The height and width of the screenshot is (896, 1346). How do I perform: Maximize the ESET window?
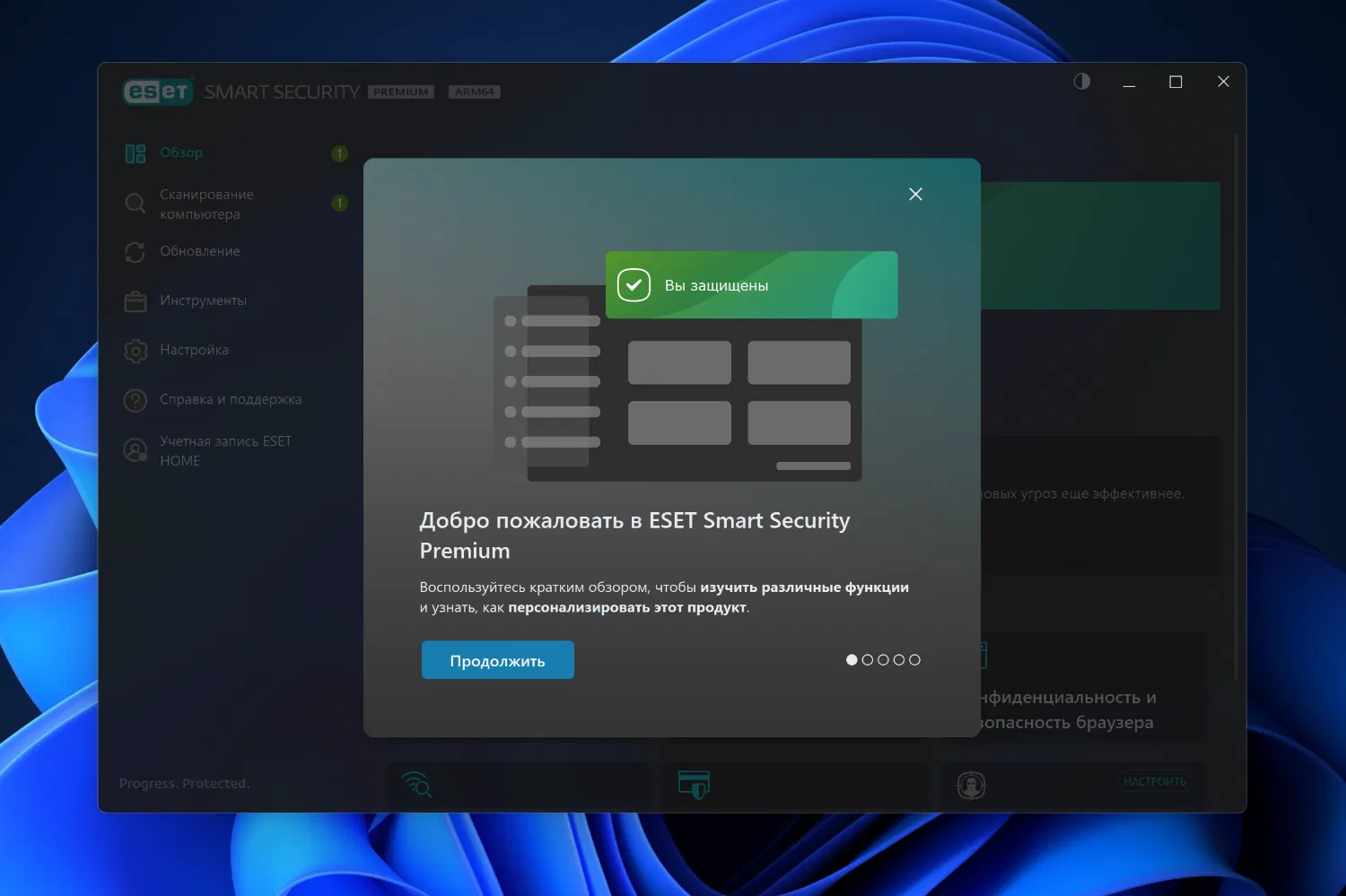click(x=1176, y=82)
